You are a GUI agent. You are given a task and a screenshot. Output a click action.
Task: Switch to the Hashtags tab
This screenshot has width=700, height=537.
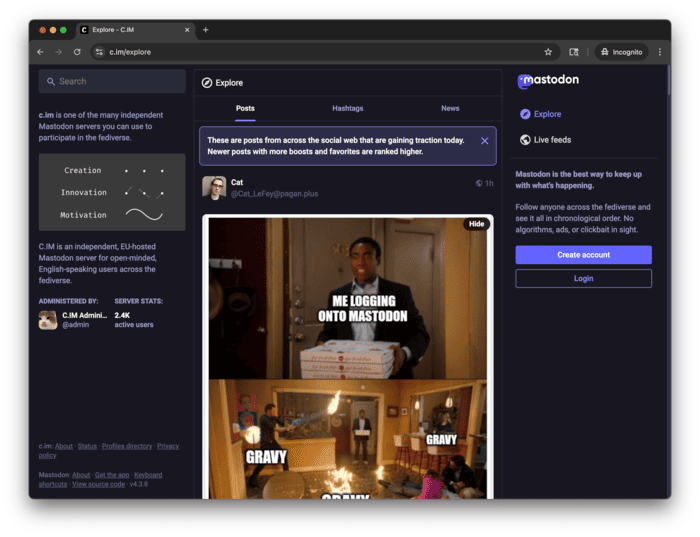coord(348,108)
